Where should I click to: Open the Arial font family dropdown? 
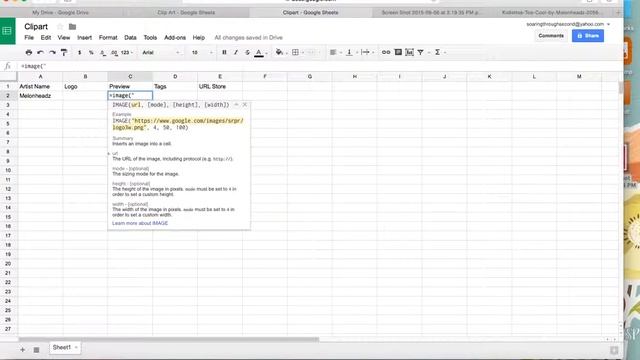point(160,52)
